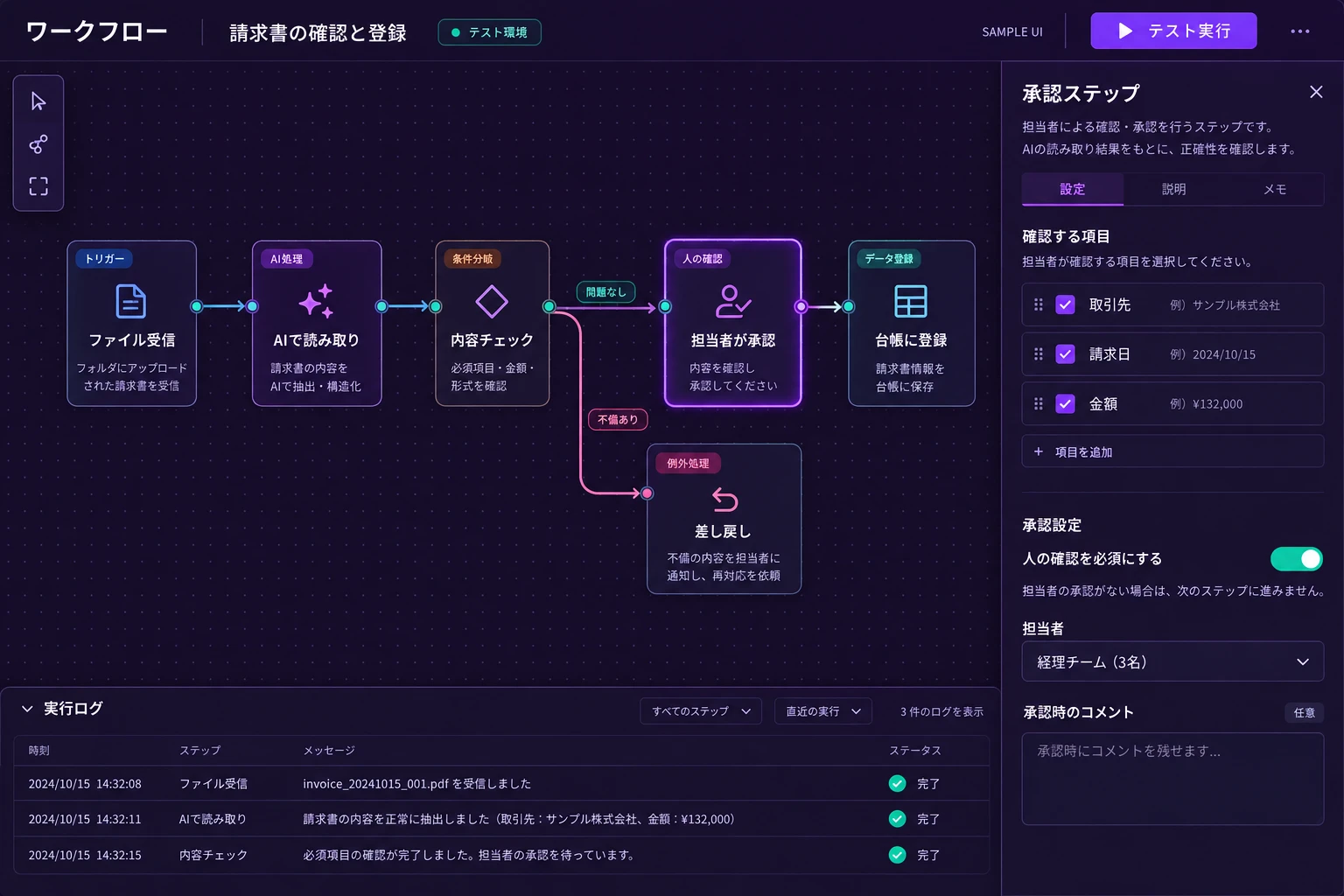This screenshot has width=1344, height=896.
Task: Open the 直近の実行 dropdown
Action: pos(822,711)
